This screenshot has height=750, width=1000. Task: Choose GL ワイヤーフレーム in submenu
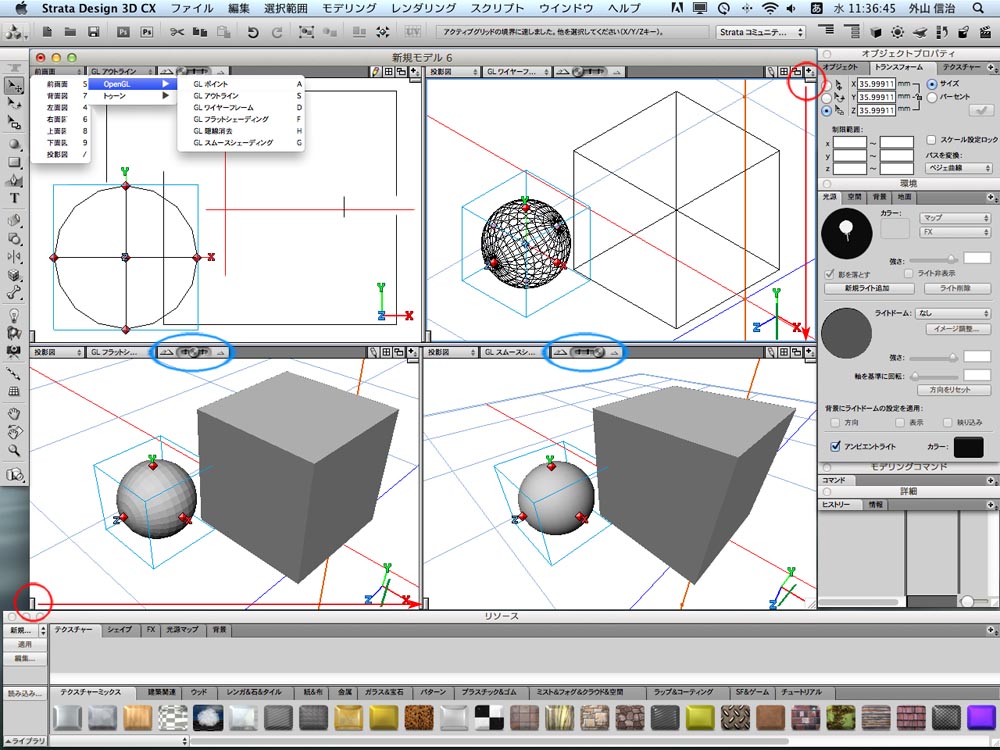pos(240,107)
